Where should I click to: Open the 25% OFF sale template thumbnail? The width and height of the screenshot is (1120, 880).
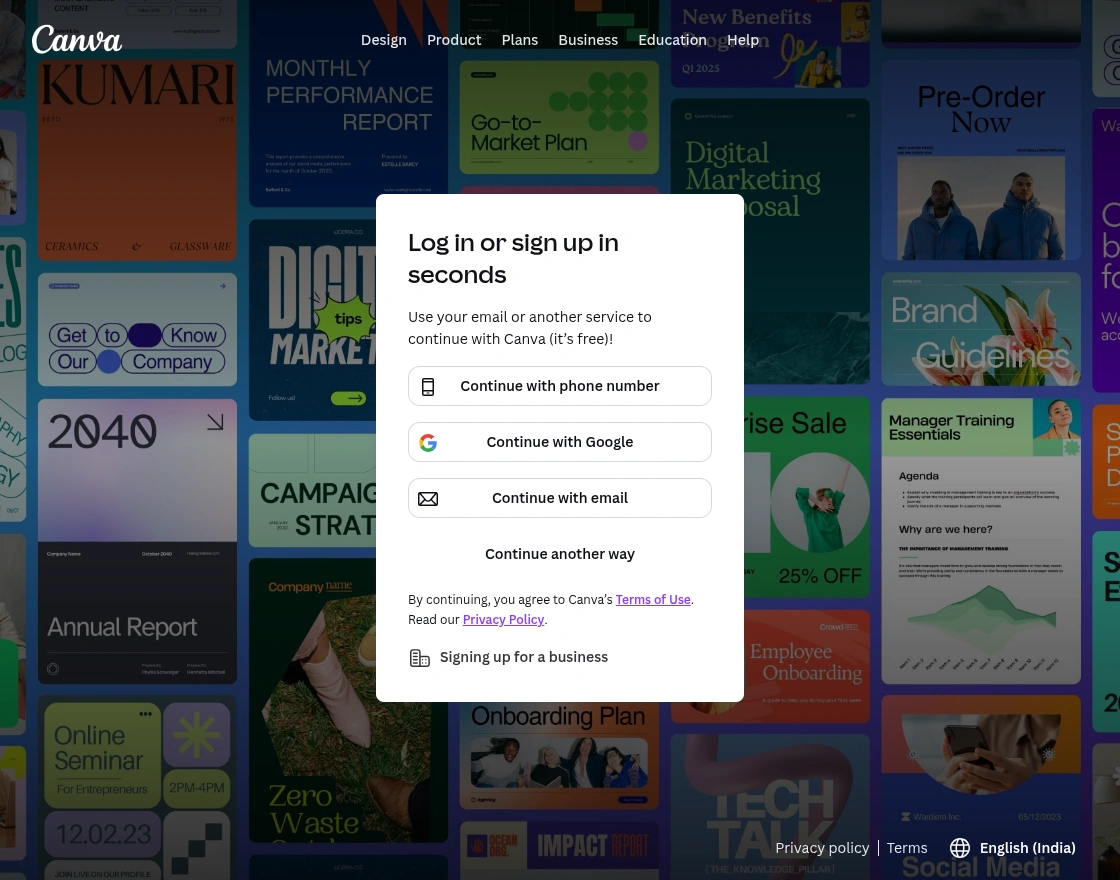pos(806,498)
